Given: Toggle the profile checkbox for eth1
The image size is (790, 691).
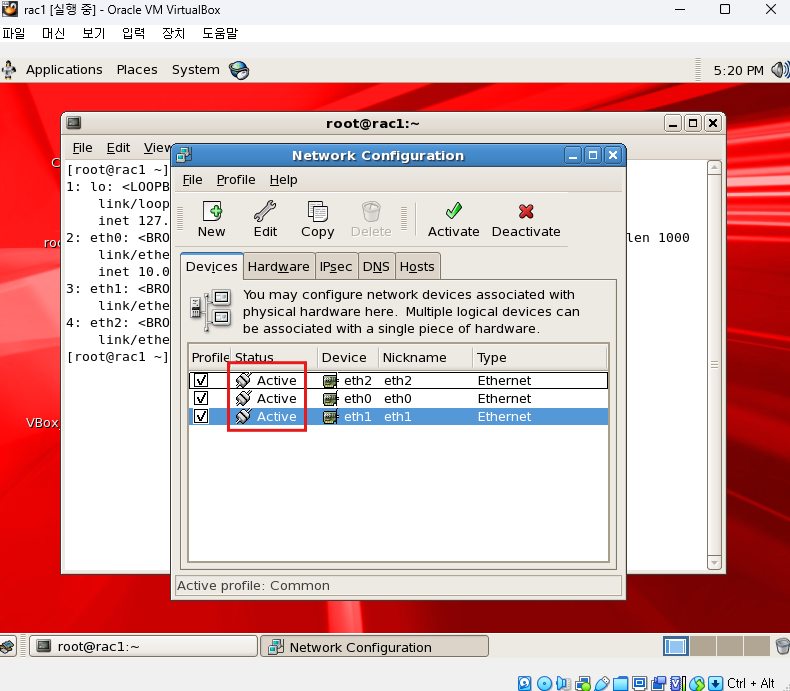Looking at the screenshot, I should [x=201, y=417].
